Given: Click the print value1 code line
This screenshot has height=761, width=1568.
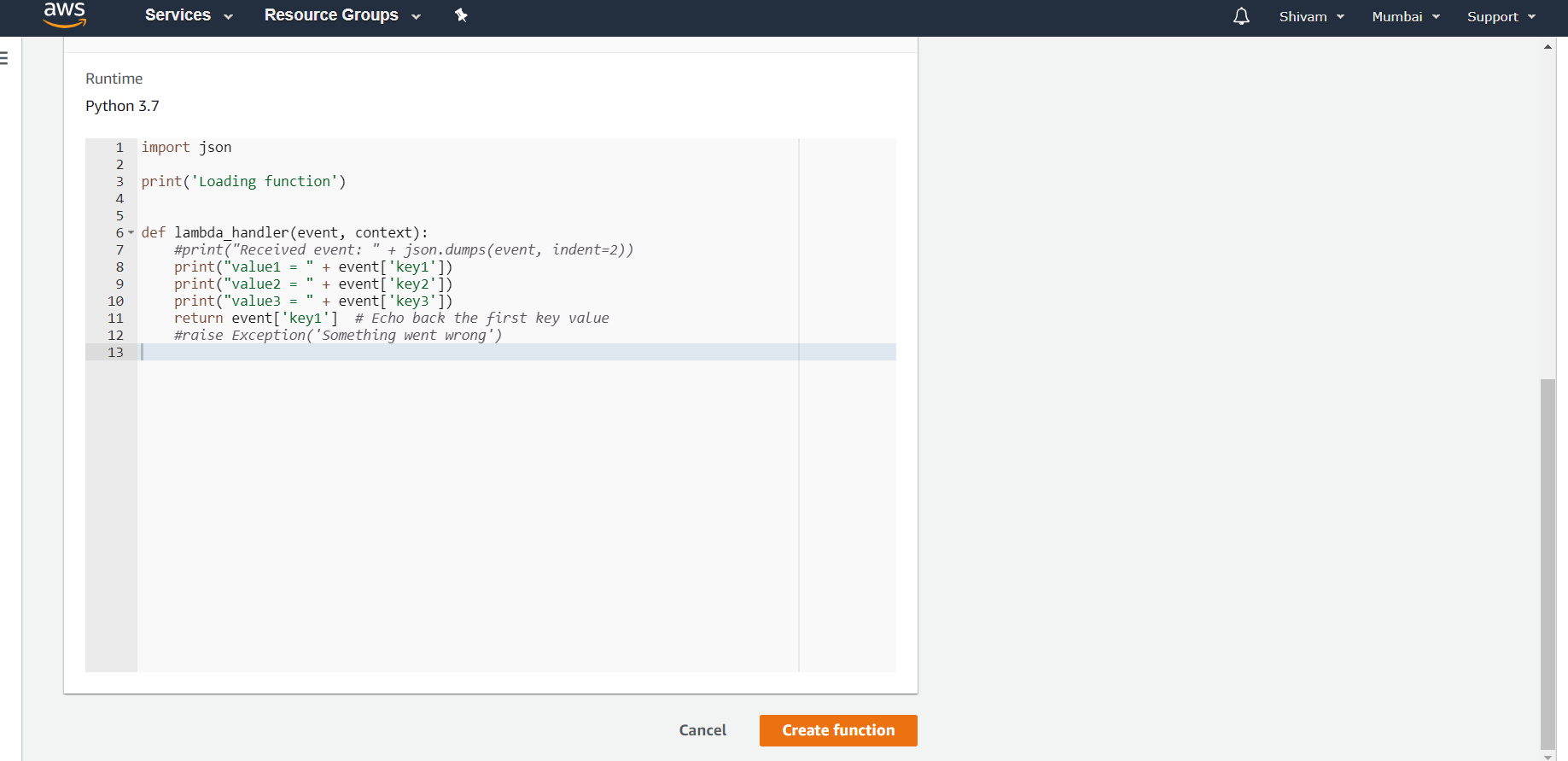Looking at the screenshot, I should (x=313, y=266).
